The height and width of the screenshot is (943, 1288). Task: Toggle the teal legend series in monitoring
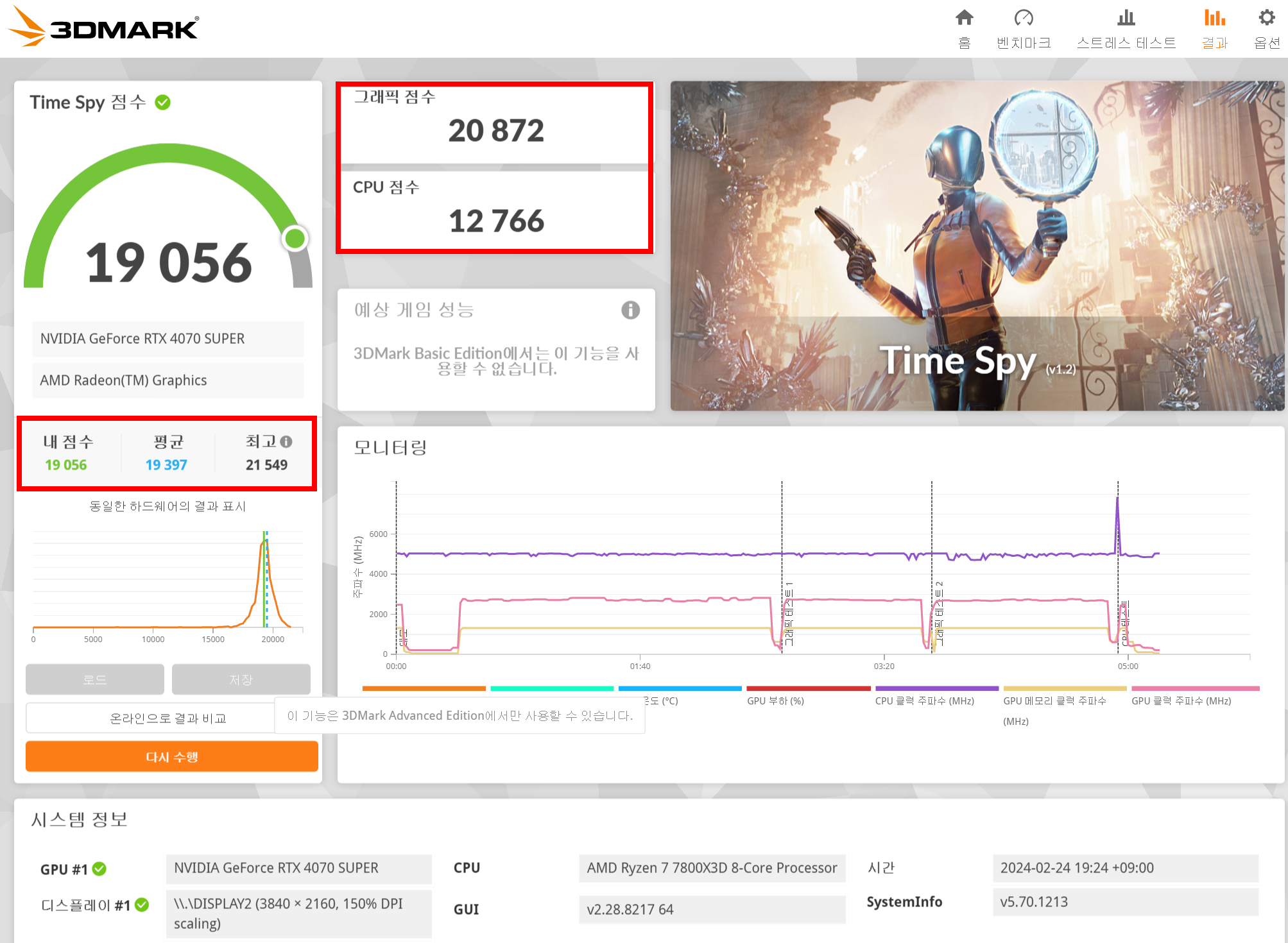552,689
